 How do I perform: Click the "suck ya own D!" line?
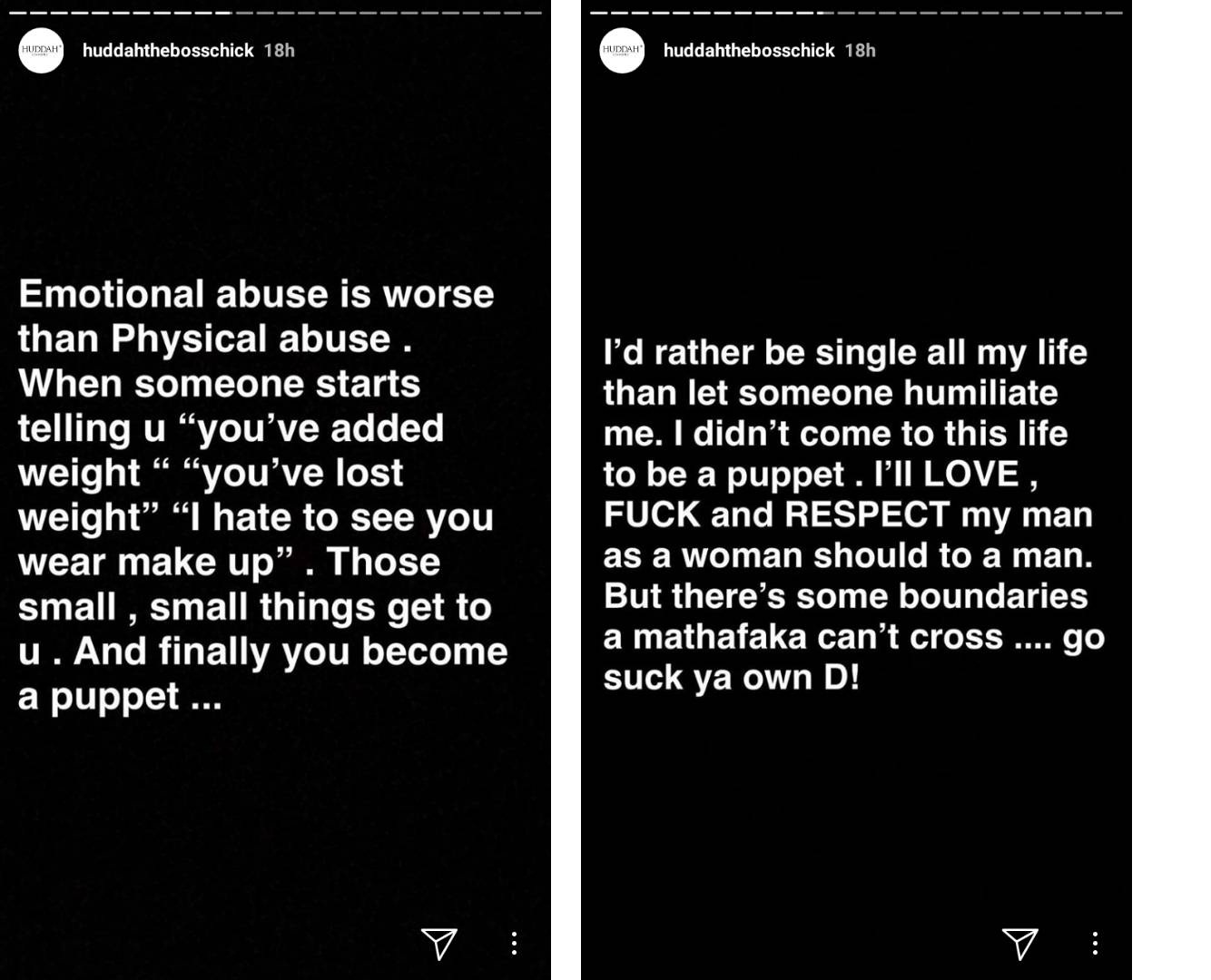coord(732,677)
